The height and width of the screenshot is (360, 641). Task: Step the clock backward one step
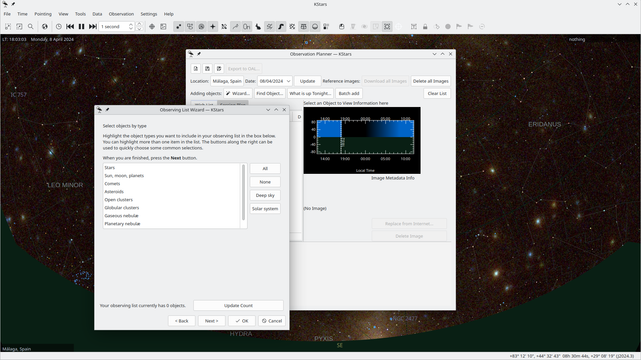click(70, 27)
